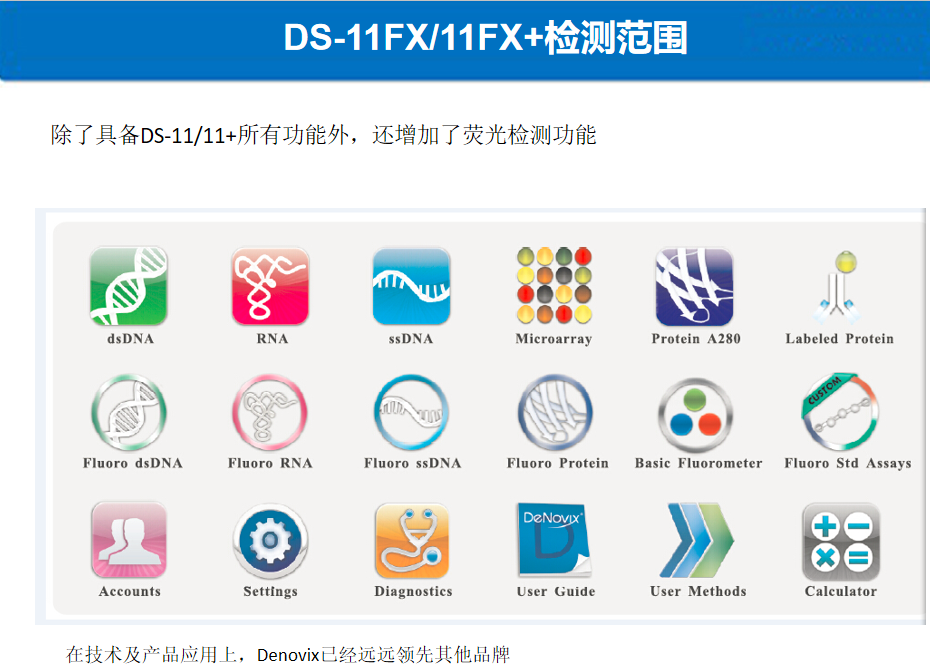Screen dimensions: 930x669
Task: Open the Microarray app
Action: [554, 285]
